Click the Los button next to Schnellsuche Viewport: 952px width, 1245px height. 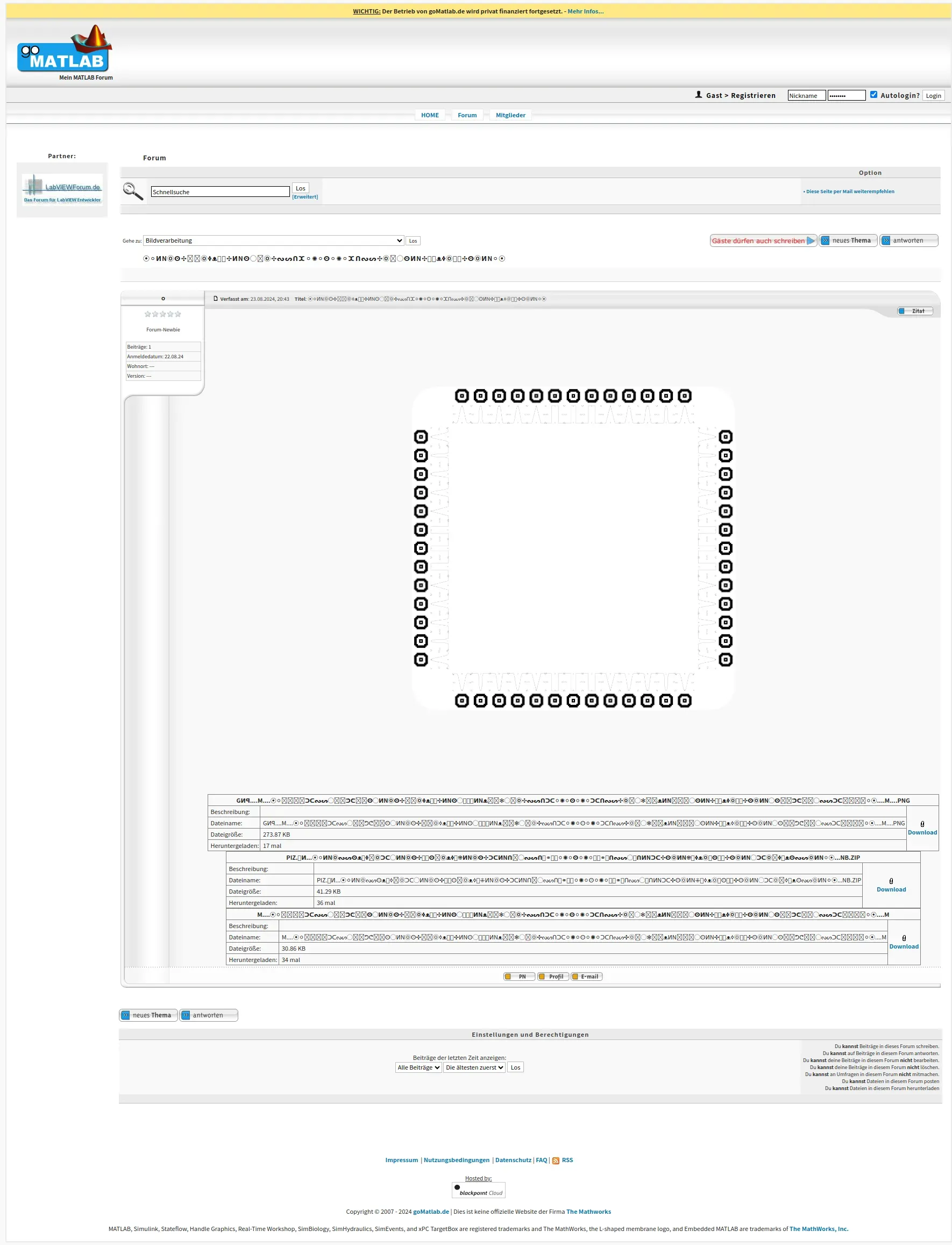pyautogui.click(x=300, y=188)
